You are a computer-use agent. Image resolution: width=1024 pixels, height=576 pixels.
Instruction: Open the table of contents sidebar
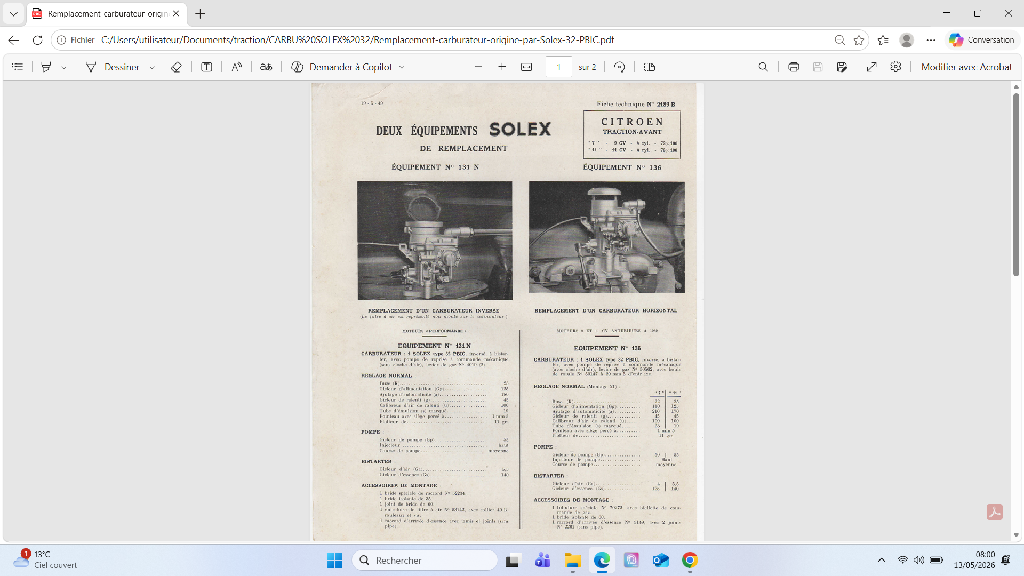click(x=18, y=67)
